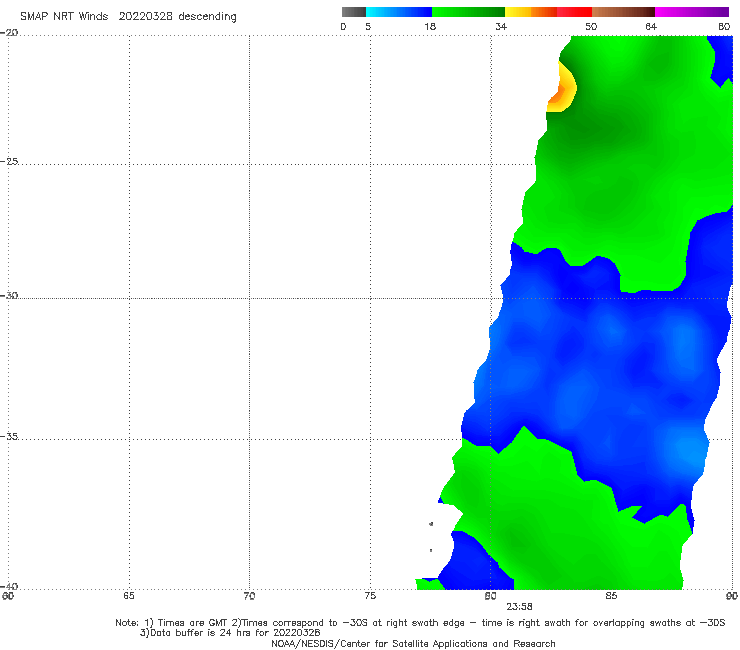Click the longitude label "65"
Viewport: 740px width, 650px height.
pos(129,596)
